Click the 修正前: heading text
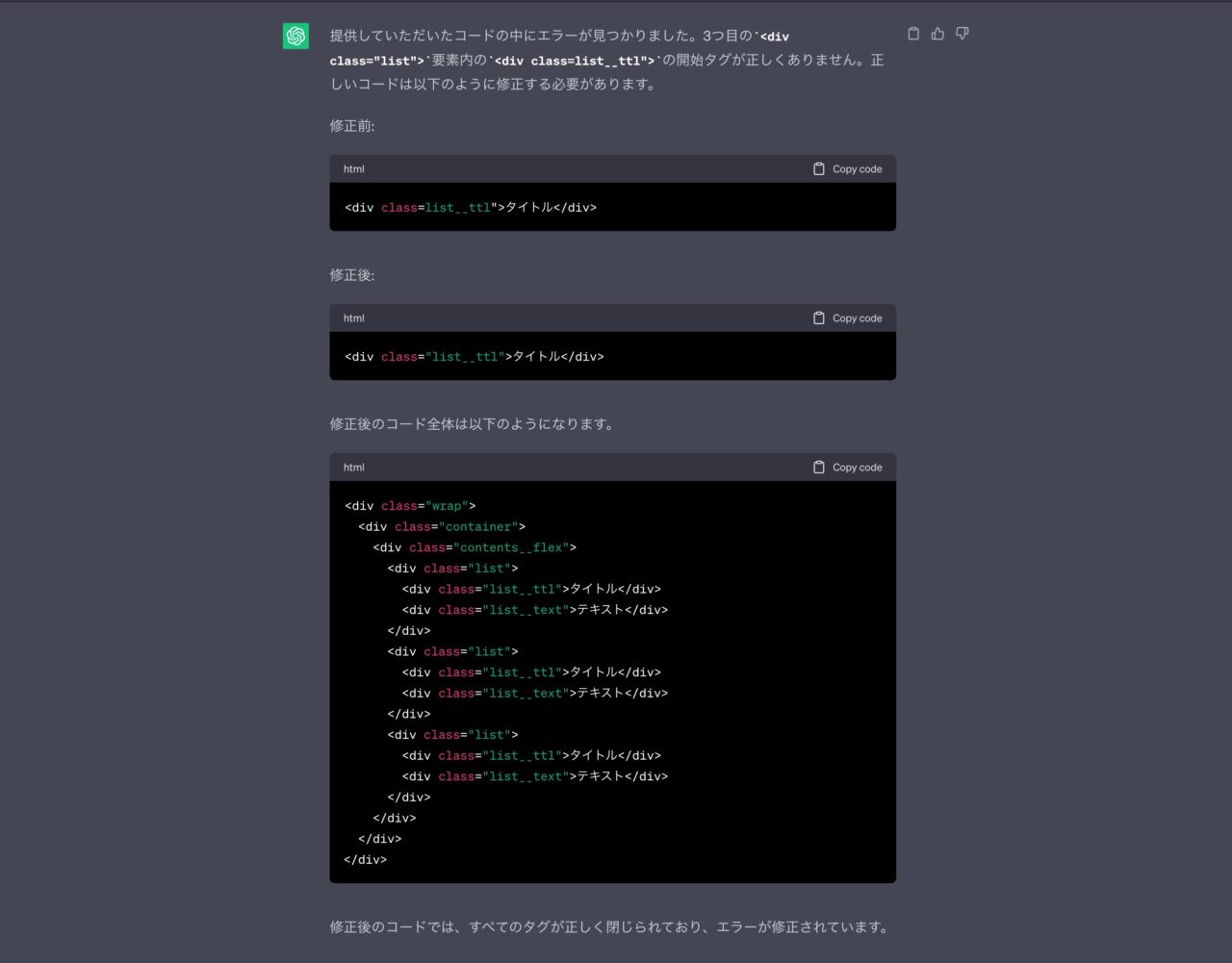The width and height of the screenshot is (1232, 963). (352, 125)
